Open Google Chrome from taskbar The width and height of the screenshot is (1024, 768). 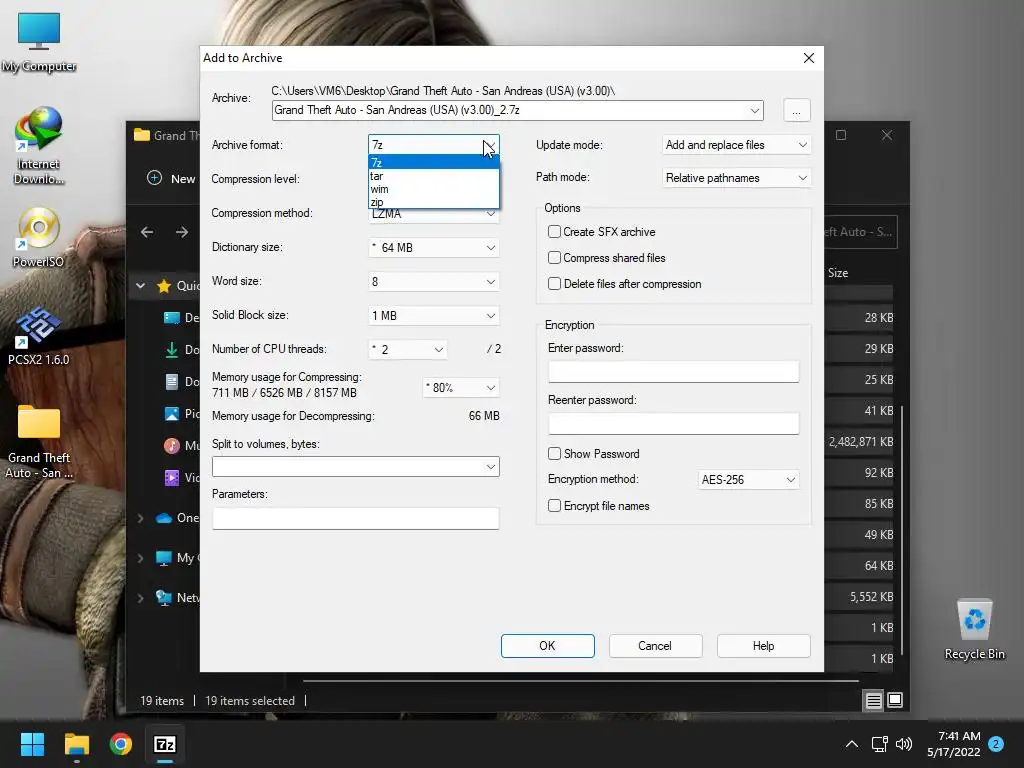[121, 744]
